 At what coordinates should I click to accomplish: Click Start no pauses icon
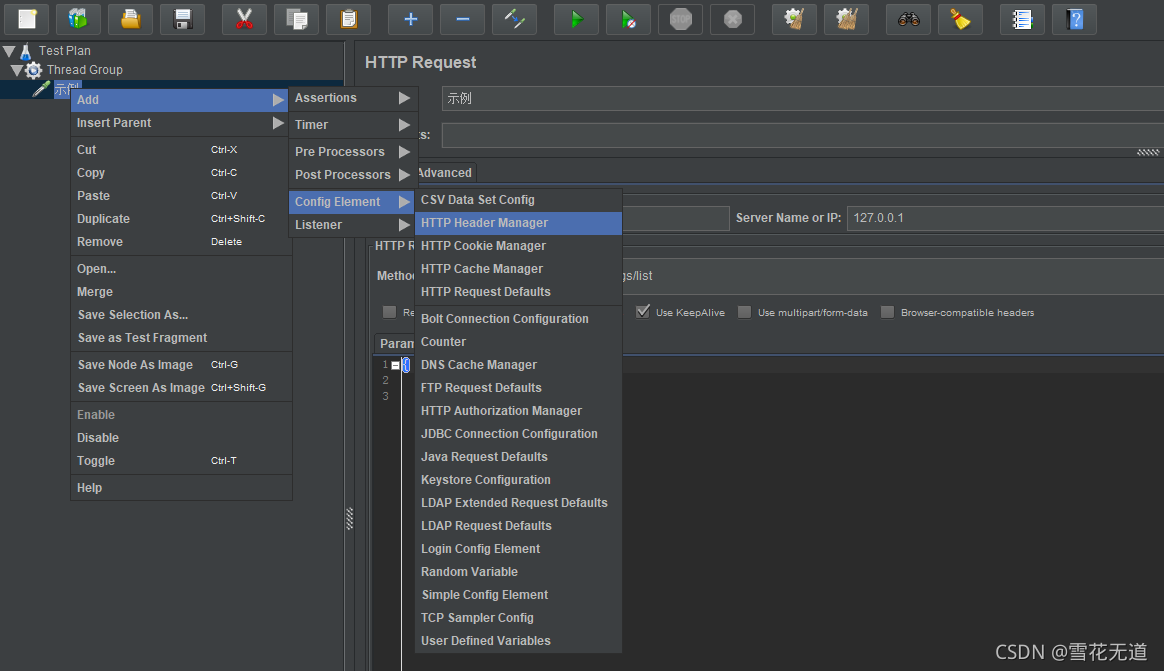(628, 19)
